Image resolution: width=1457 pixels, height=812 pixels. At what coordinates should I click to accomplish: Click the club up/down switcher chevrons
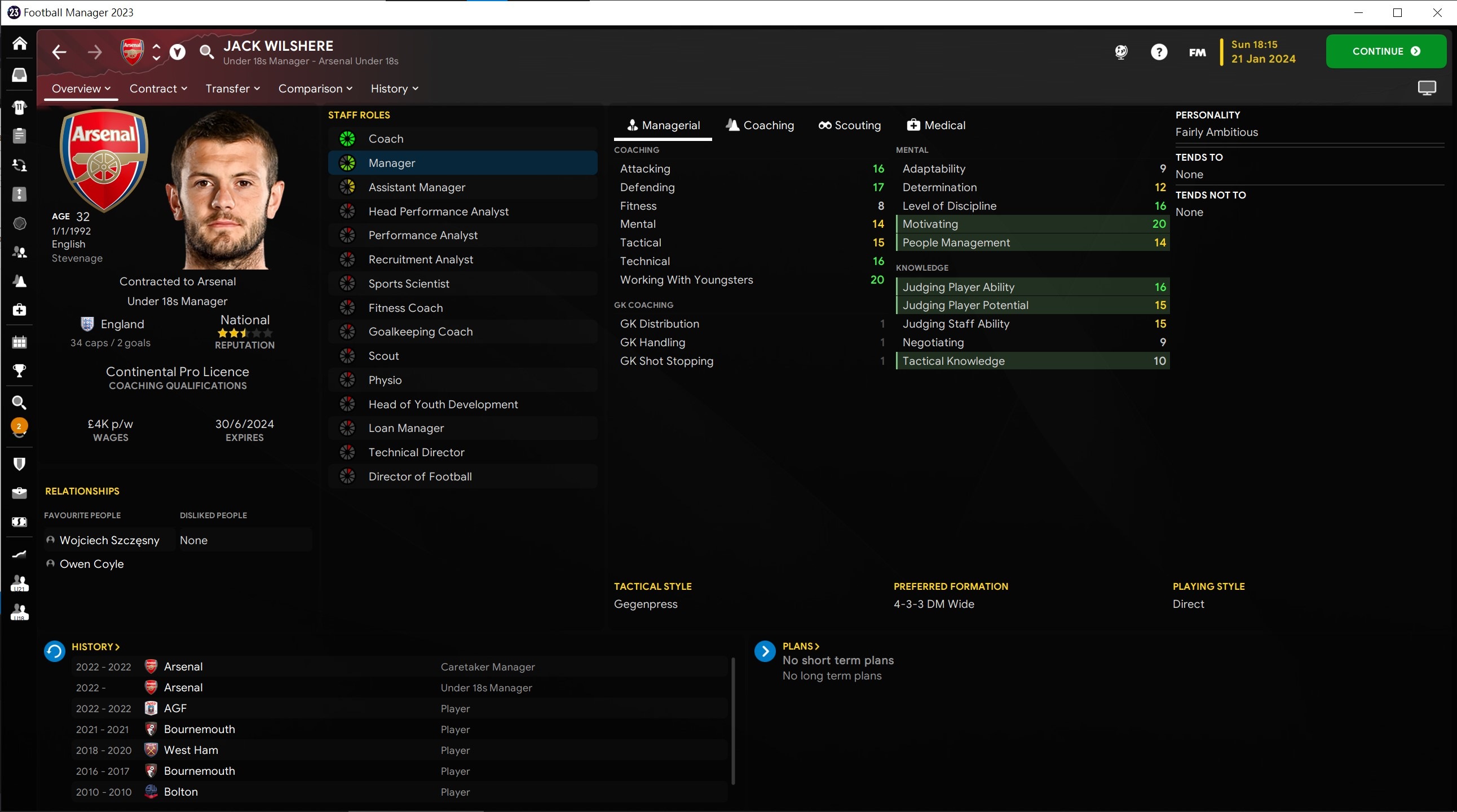pos(156,52)
